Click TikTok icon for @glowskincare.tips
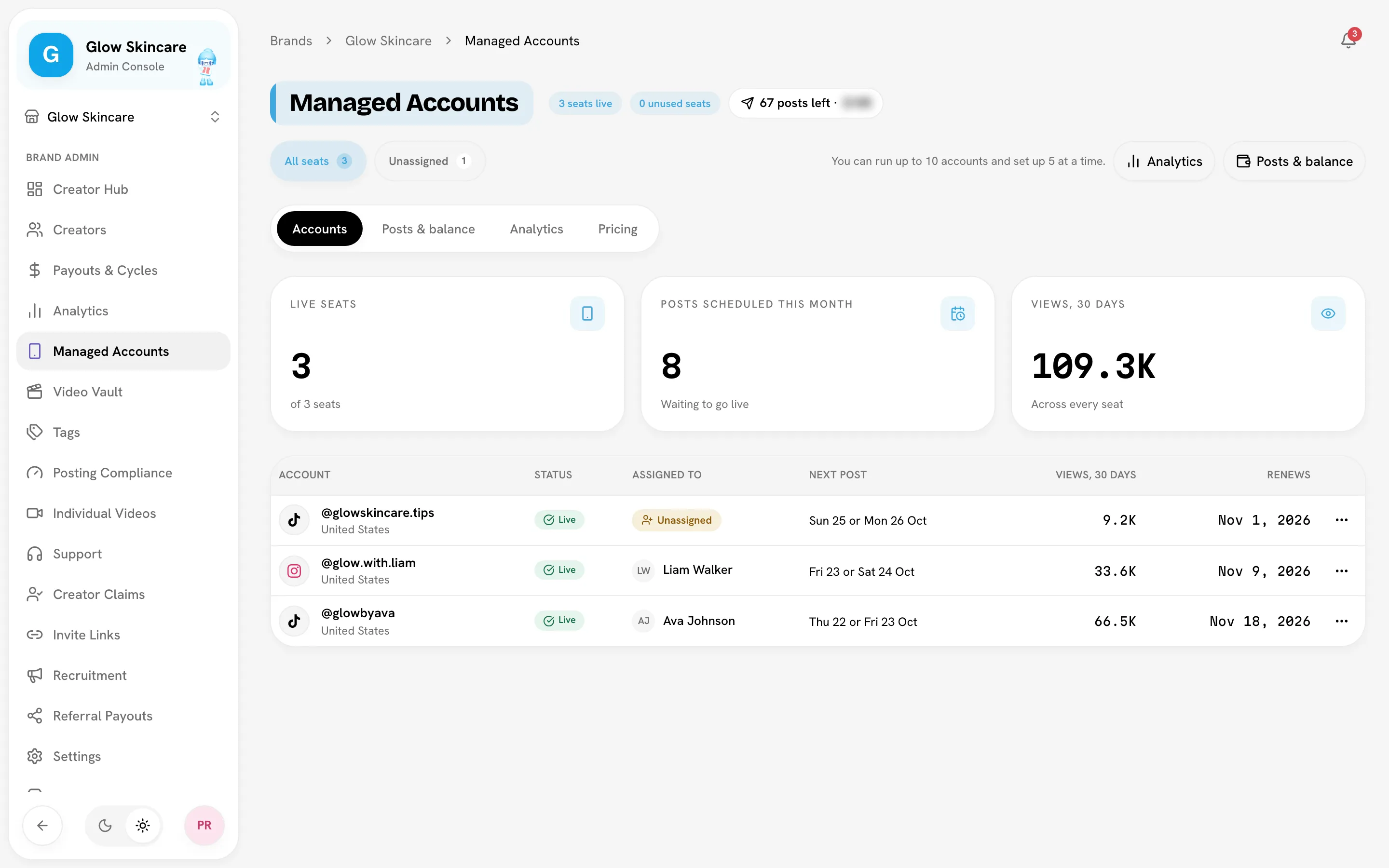This screenshot has width=1389, height=868. point(295,520)
